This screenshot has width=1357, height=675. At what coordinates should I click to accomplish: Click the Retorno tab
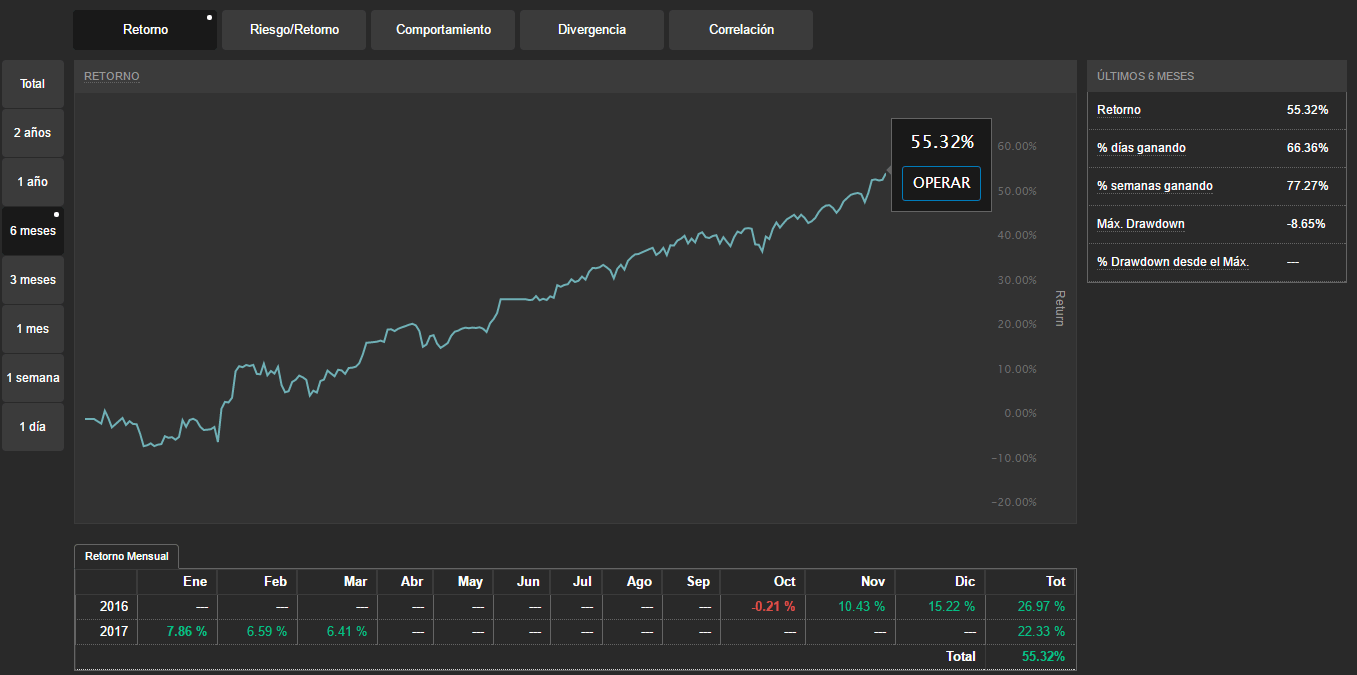point(145,30)
